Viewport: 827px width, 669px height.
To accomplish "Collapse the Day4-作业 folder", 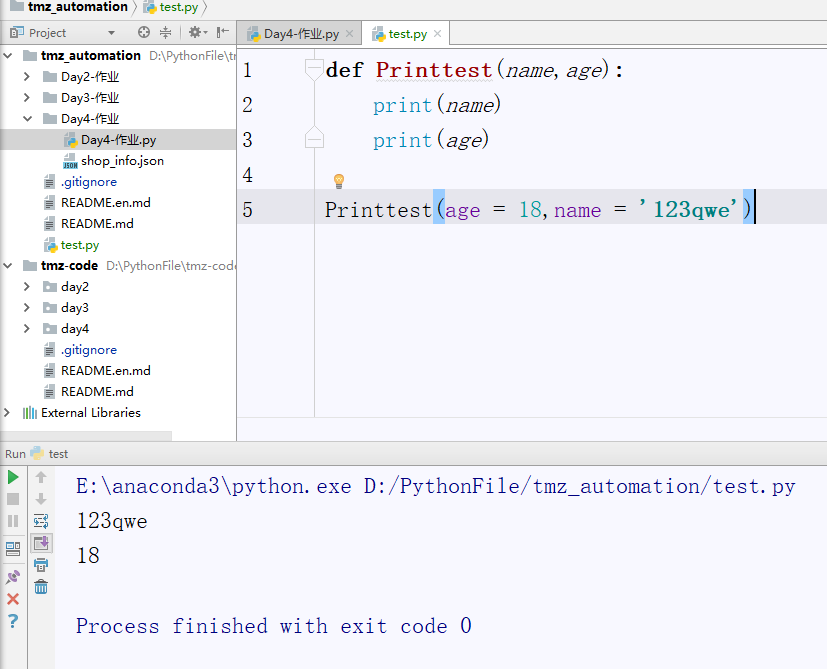I will 27,119.
